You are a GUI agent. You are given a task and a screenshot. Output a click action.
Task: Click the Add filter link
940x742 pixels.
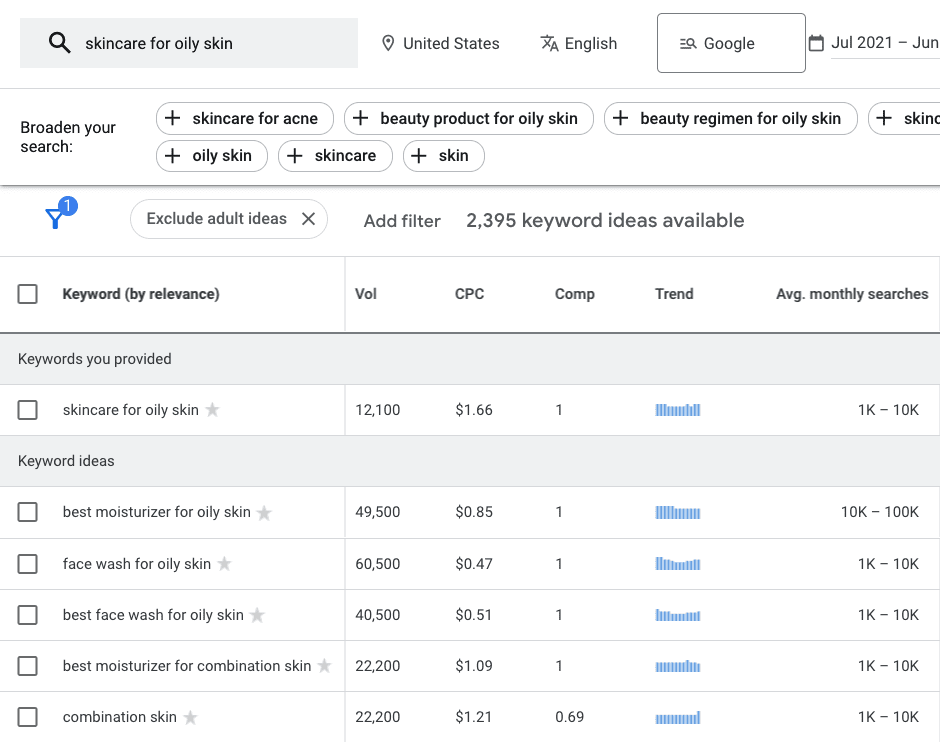click(402, 221)
